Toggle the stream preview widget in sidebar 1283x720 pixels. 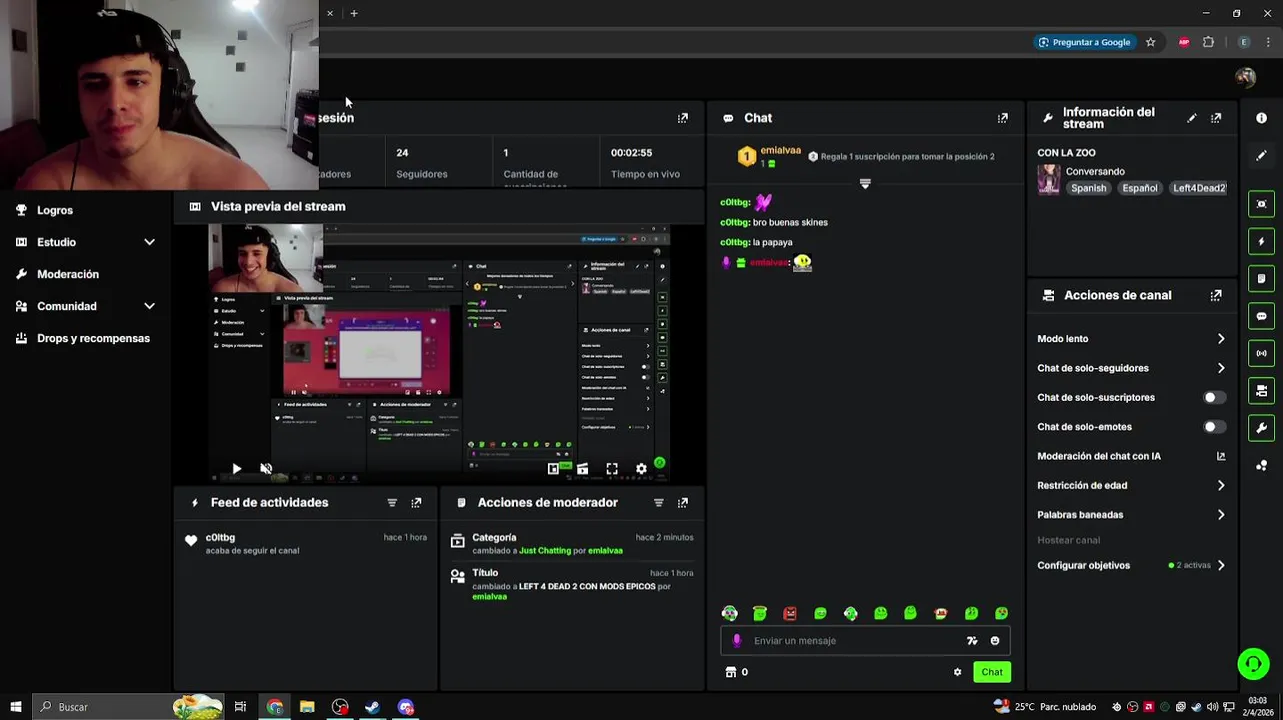point(1261,204)
